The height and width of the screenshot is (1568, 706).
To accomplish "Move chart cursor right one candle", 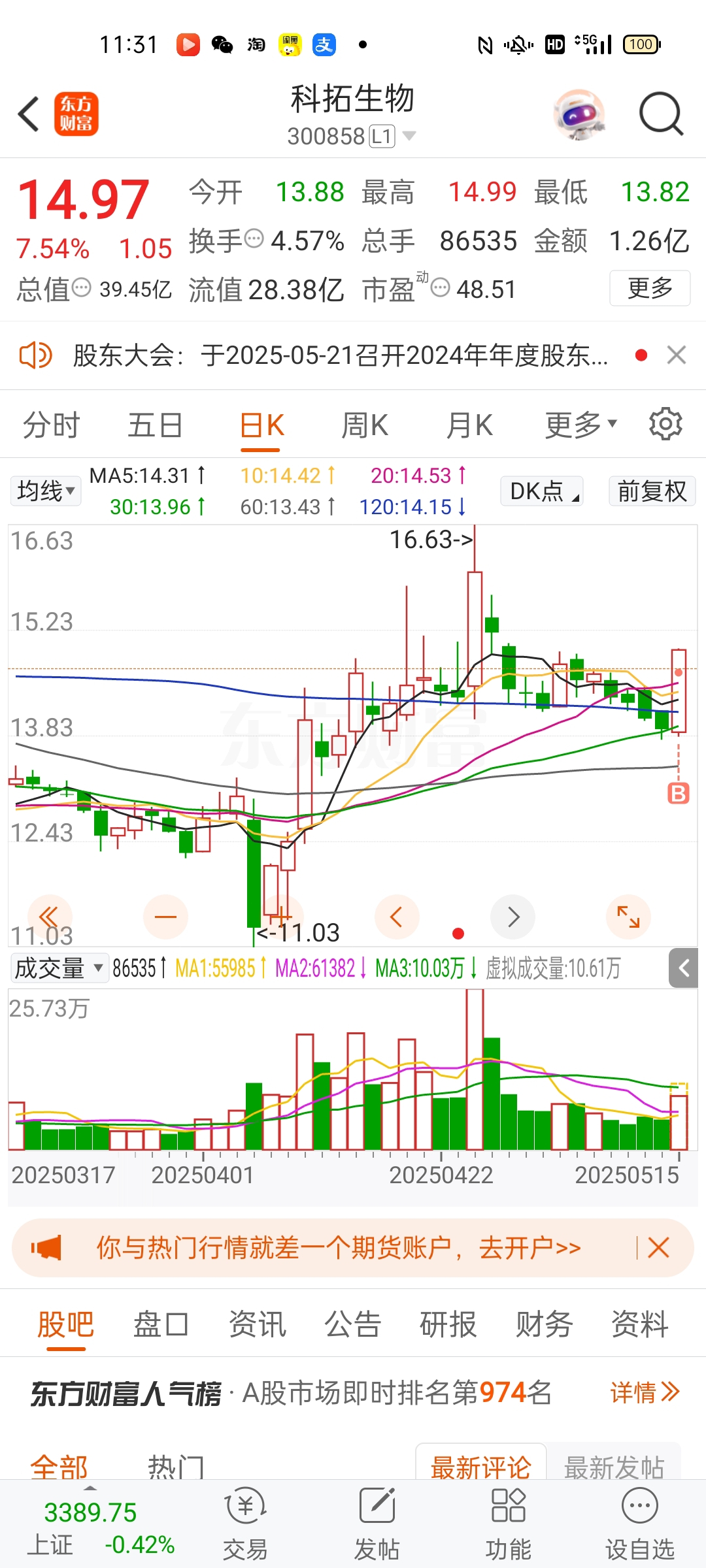I will tap(513, 917).
